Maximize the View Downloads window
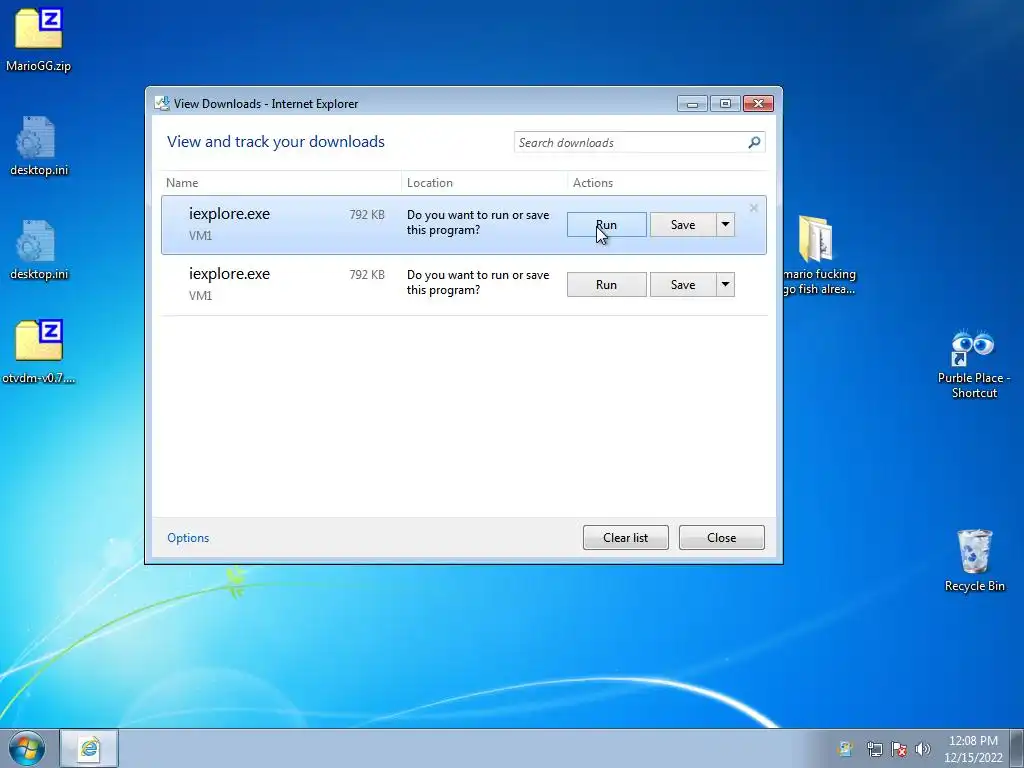1024x768 pixels. coord(725,103)
